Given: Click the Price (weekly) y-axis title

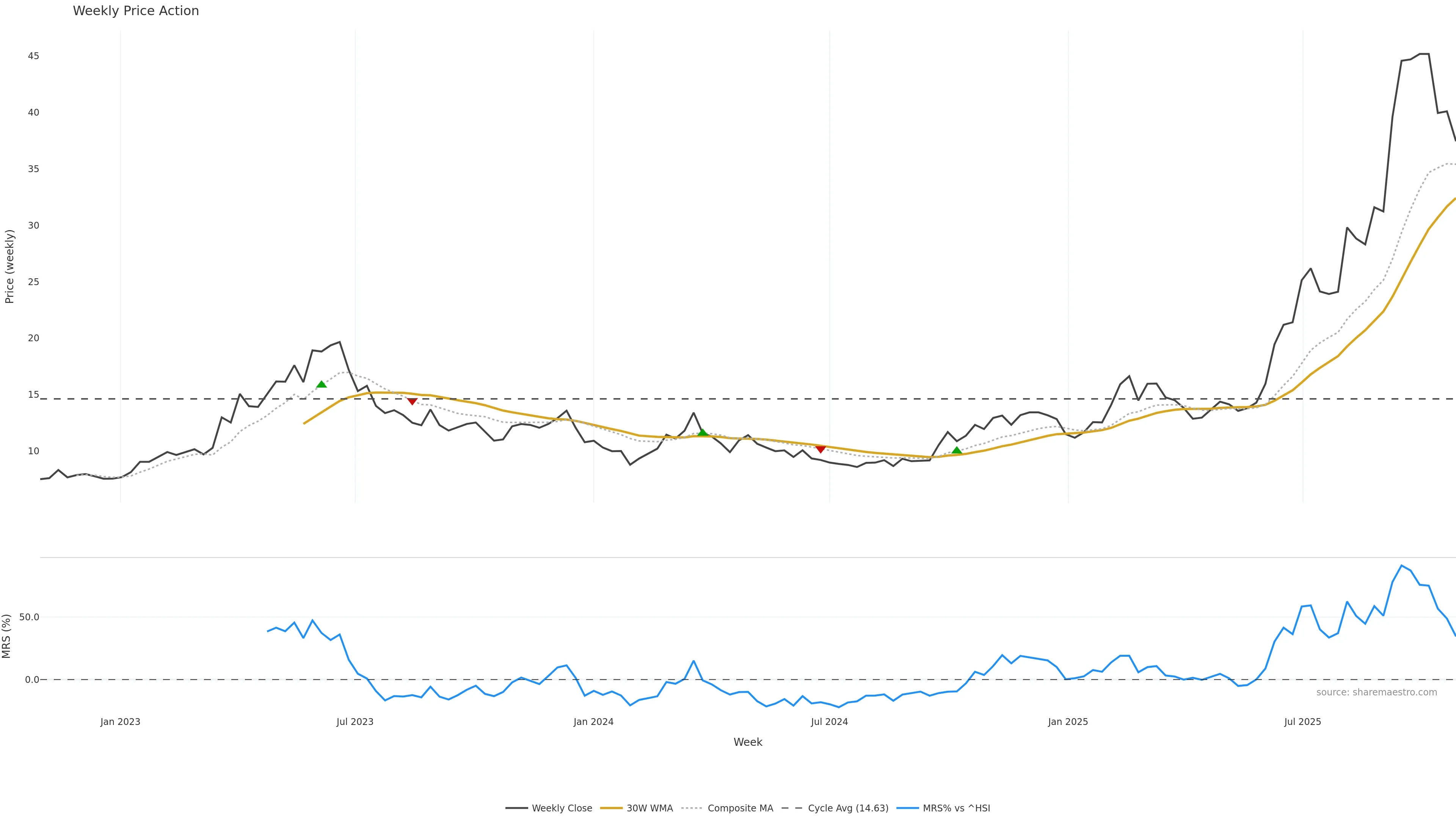Looking at the screenshot, I should click(x=9, y=266).
